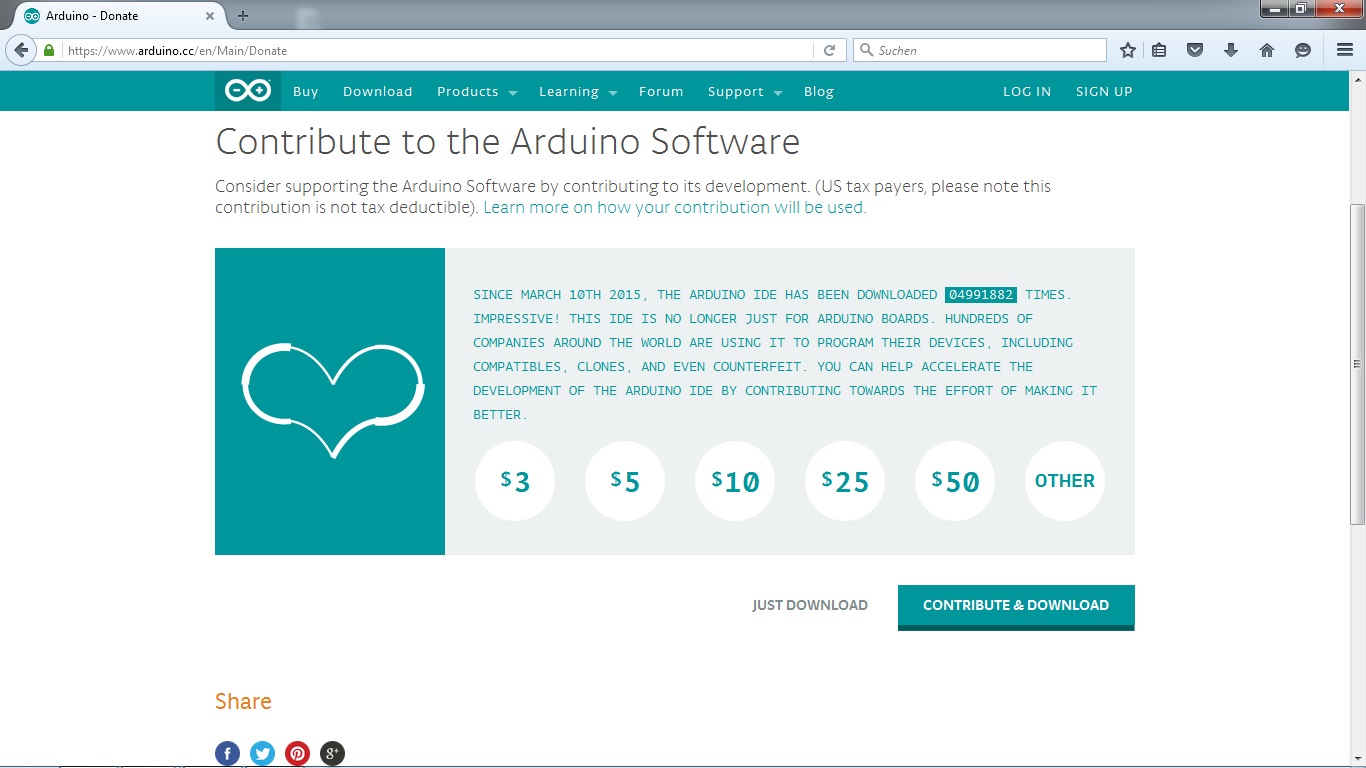
Task: Click the Arduino infinity logo
Action: [x=248, y=91]
